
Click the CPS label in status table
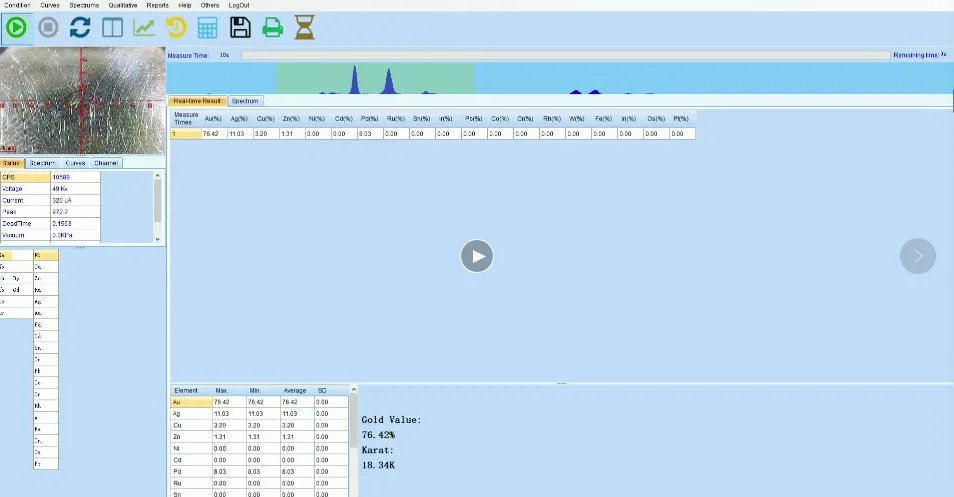click(25, 177)
